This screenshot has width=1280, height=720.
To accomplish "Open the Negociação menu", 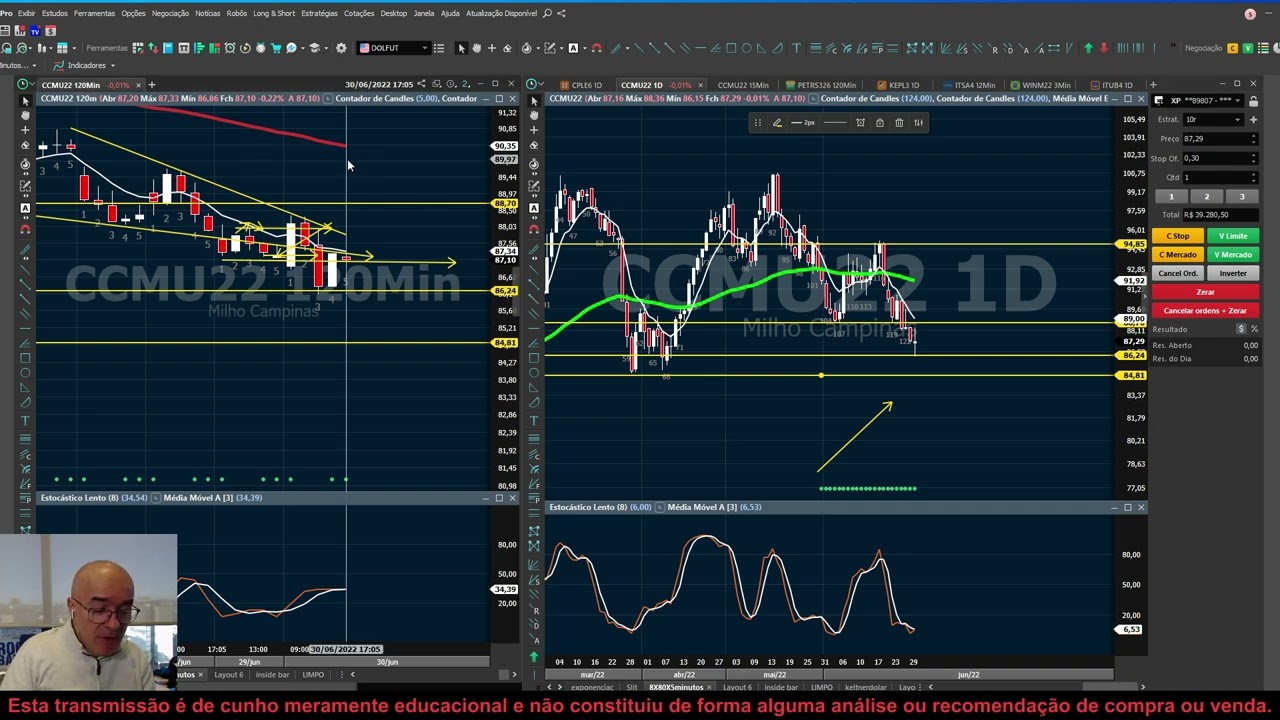I will coord(170,13).
